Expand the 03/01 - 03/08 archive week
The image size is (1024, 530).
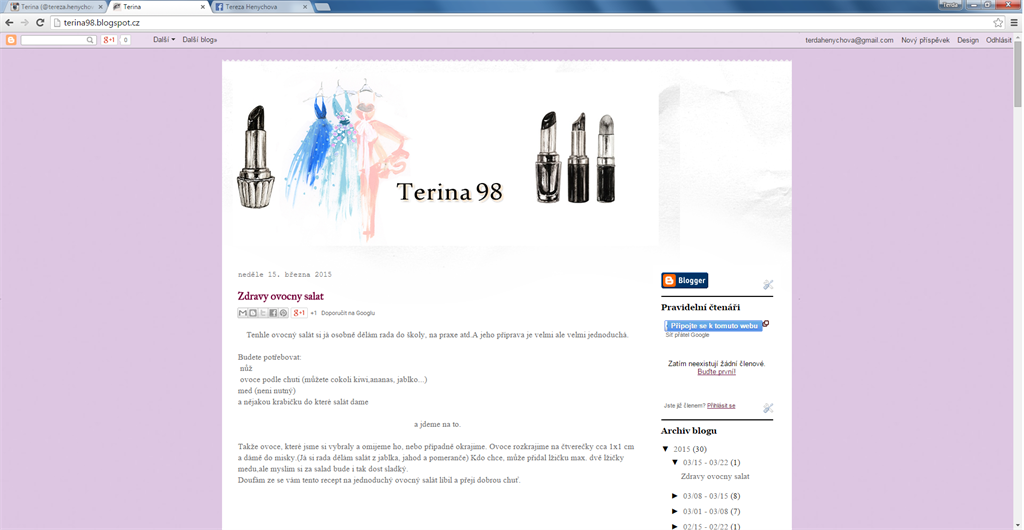675,511
